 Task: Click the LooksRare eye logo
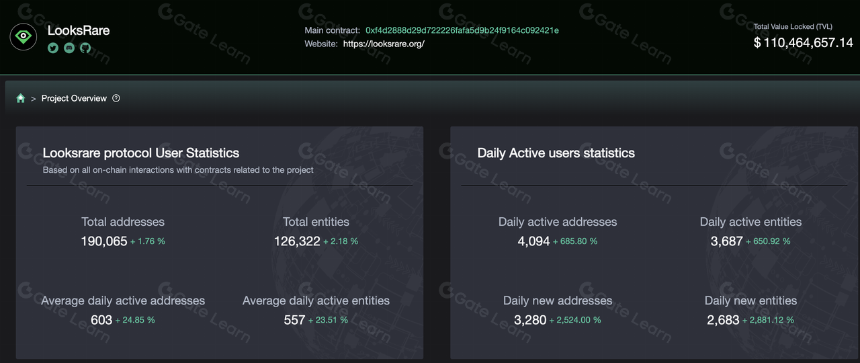click(x=23, y=37)
